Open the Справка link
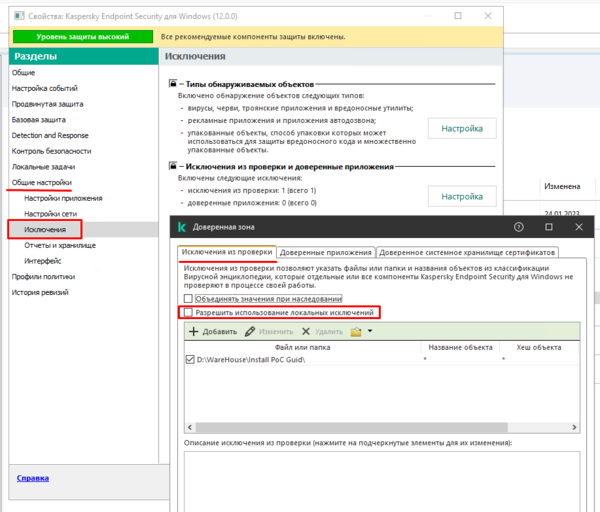Image resolution: width=600 pixels, height=512 pixels. 33,478
